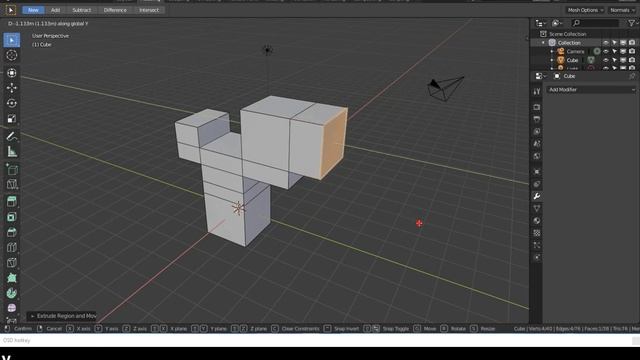Select the Select Box tool
640x360 pixels.
click(x=11, y=40)
